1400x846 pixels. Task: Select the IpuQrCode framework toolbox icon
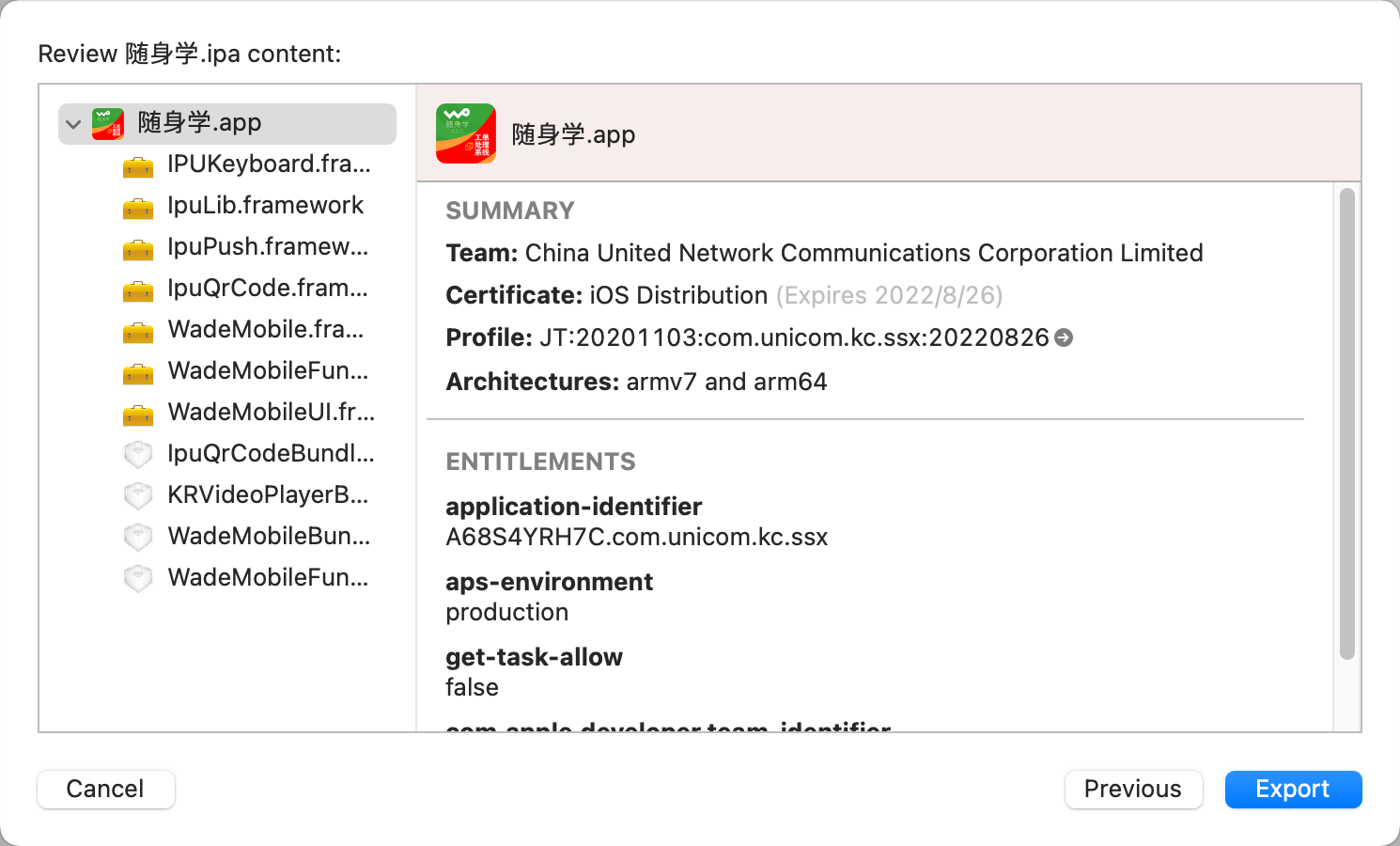coord(138,290)
